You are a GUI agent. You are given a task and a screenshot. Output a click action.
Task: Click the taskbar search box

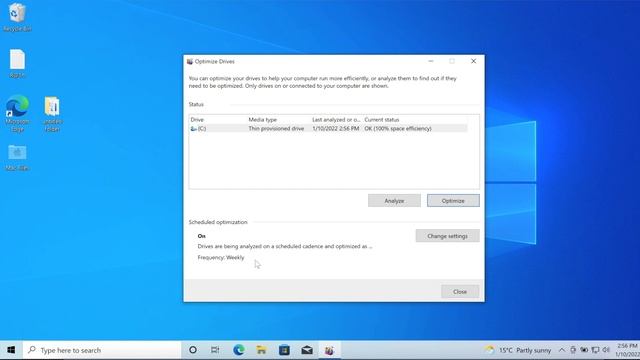[x=102, y=350]
